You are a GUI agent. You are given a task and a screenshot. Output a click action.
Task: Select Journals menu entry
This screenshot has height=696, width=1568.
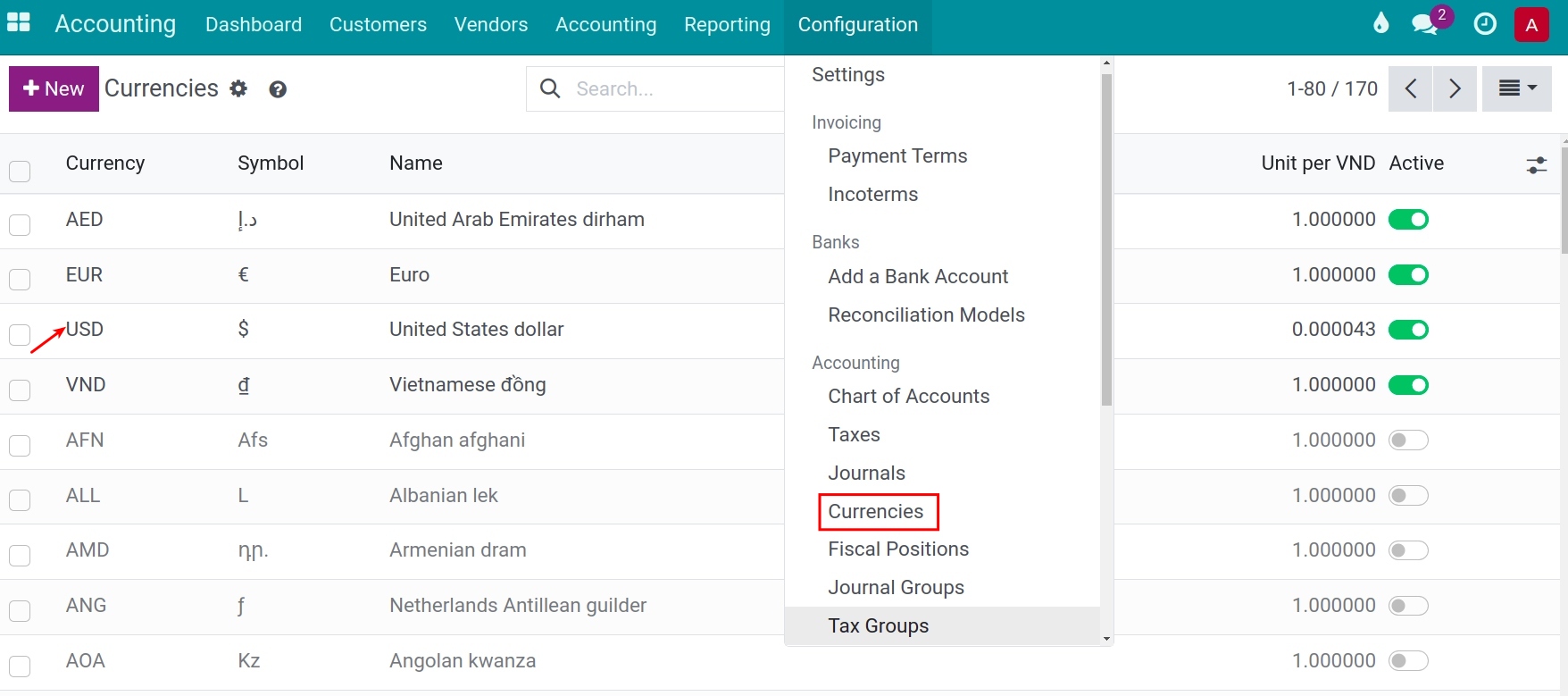pos(866,474)
